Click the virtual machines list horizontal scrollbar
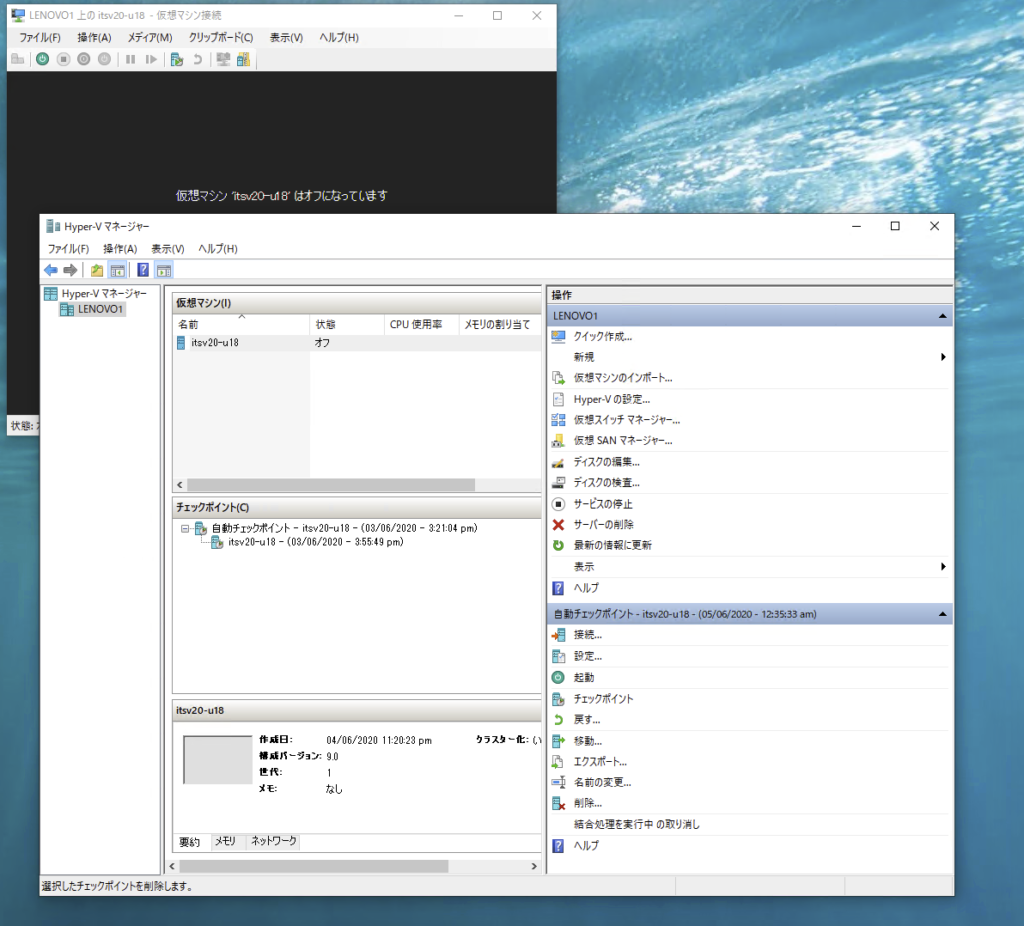1024x926 pixels. 330,485
